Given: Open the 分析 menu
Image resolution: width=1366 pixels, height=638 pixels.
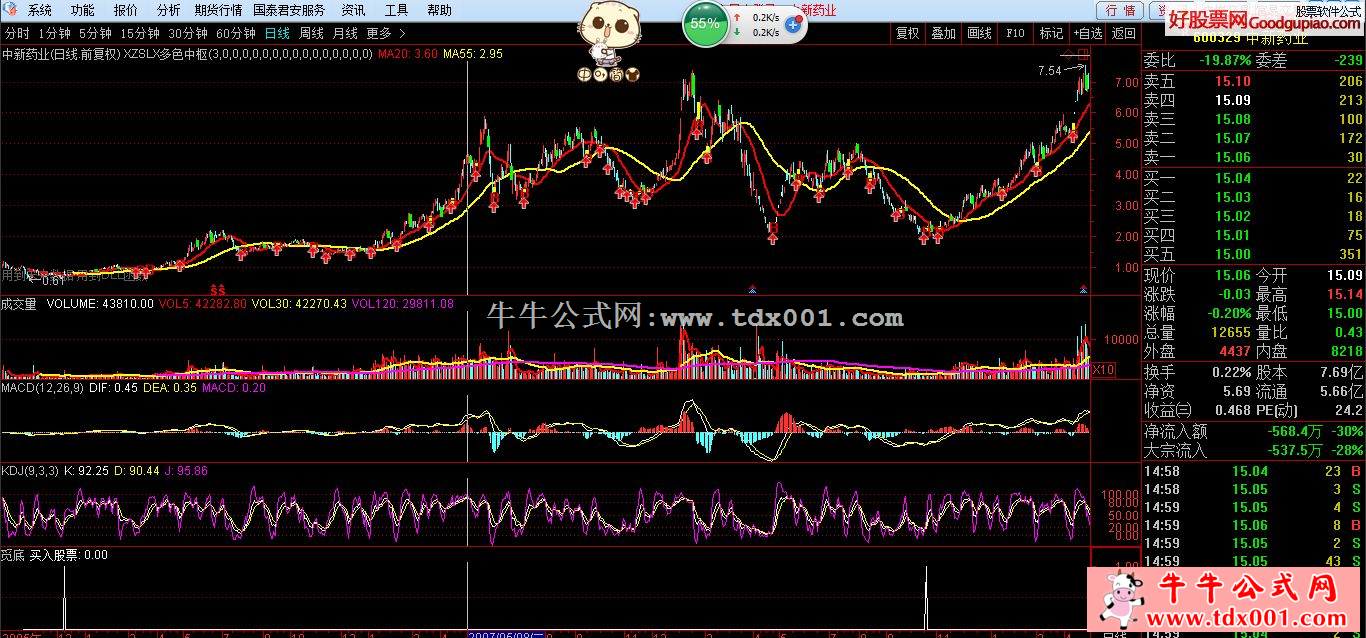Looking at the screenshot, I should click(169, 10).
